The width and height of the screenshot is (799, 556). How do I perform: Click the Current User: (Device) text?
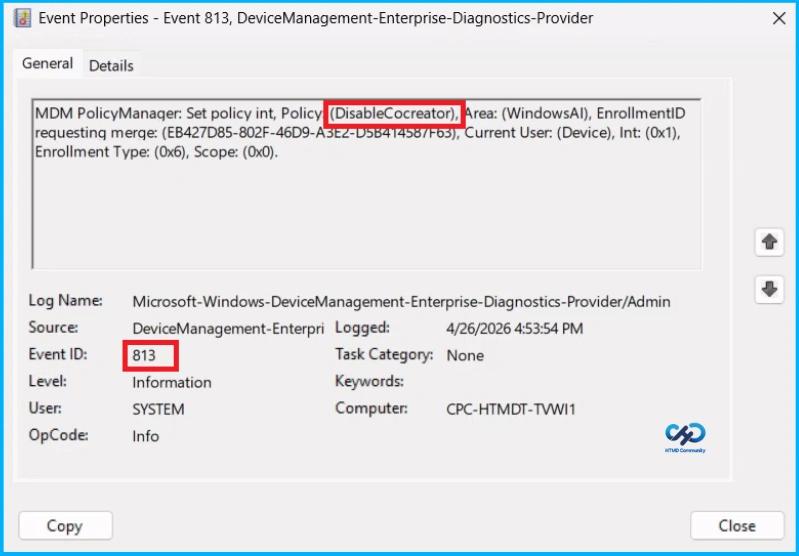click(538, 133)
